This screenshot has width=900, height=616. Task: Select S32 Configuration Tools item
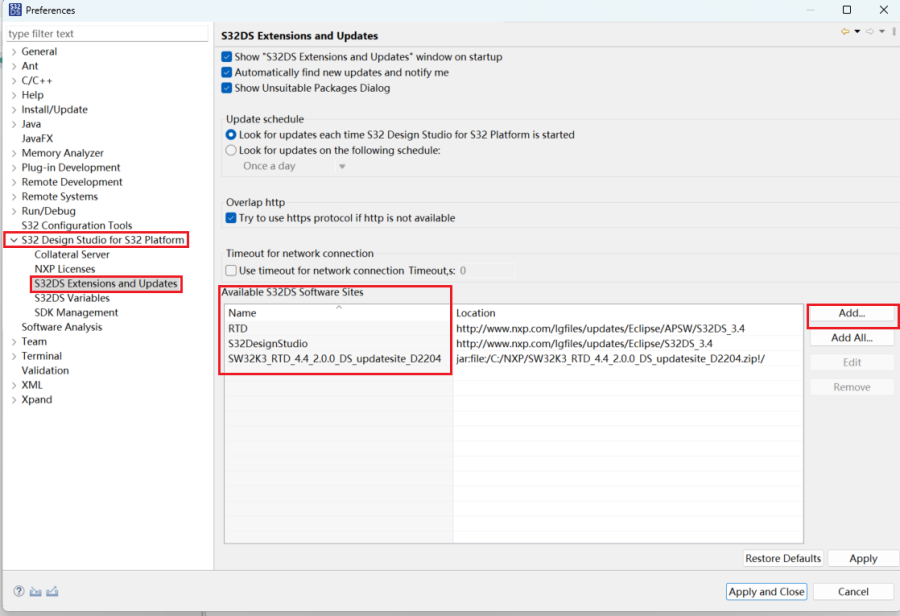76,225
